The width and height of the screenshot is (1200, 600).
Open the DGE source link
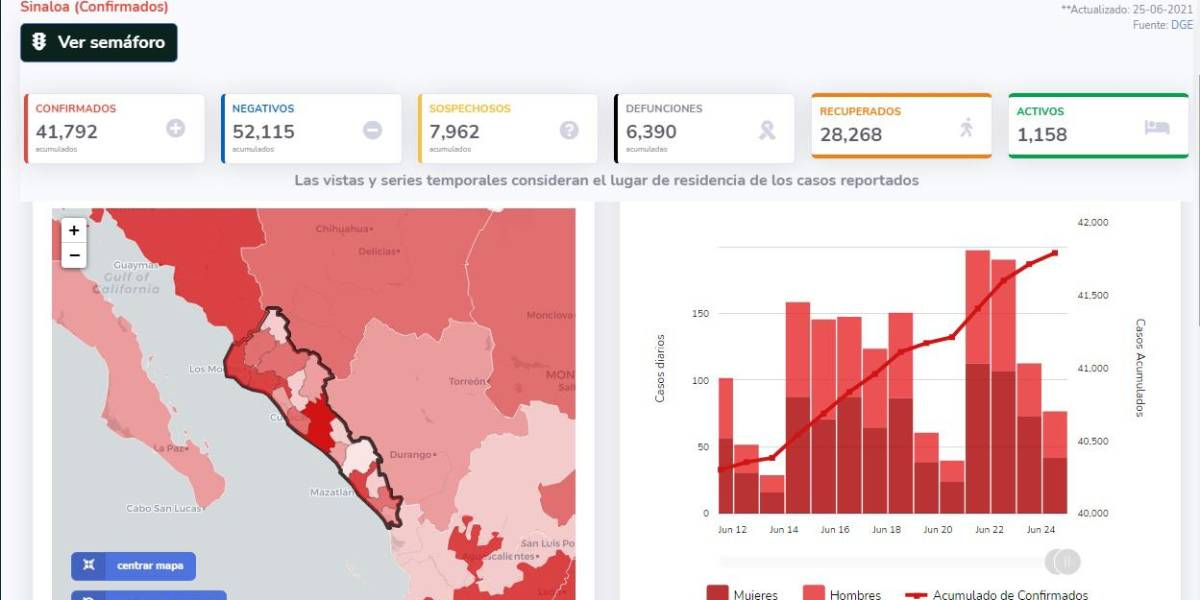point(1182,25)
